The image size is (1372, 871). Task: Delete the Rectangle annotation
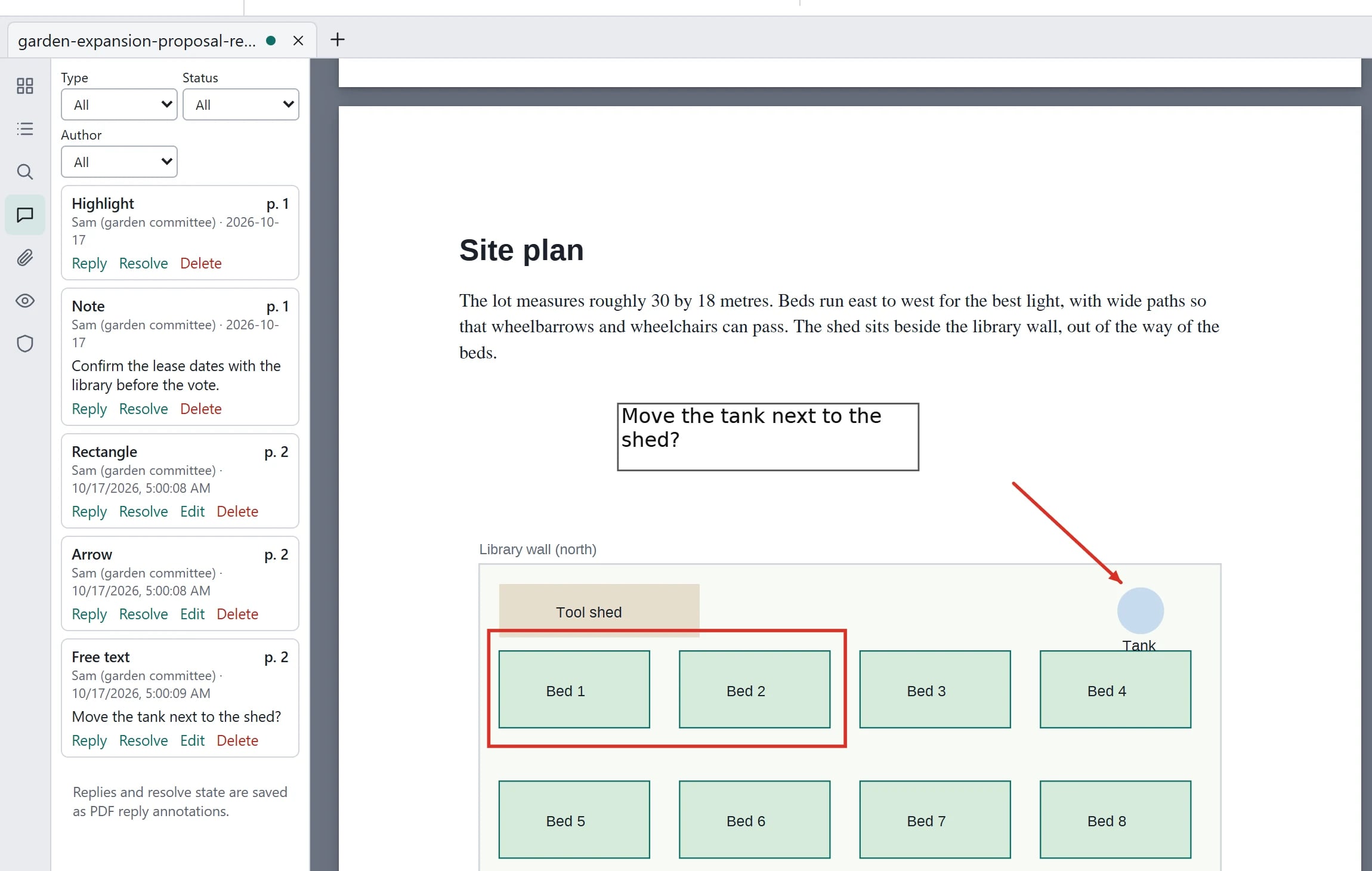(x=237, y=511)
